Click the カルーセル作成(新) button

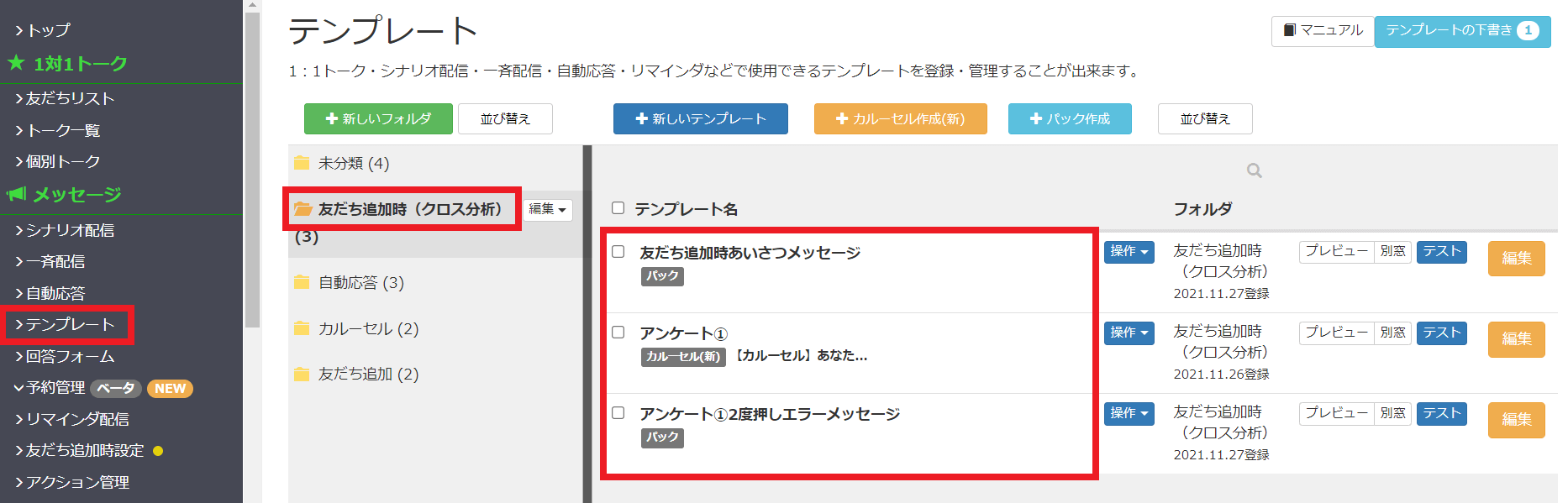[x=901, y=119]
